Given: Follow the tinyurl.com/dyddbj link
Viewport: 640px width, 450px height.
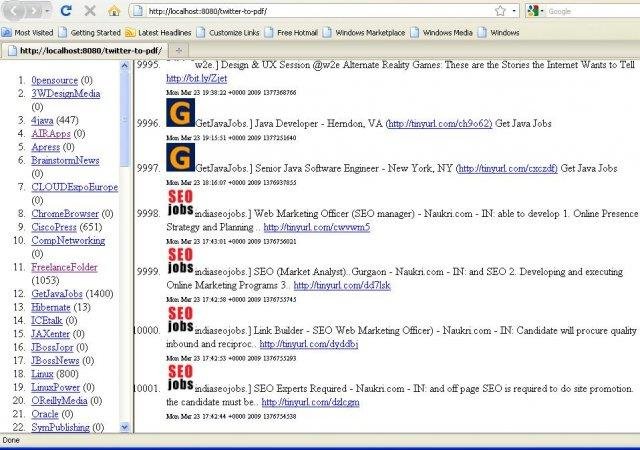Looking at the screenshot, I should 309,344.
